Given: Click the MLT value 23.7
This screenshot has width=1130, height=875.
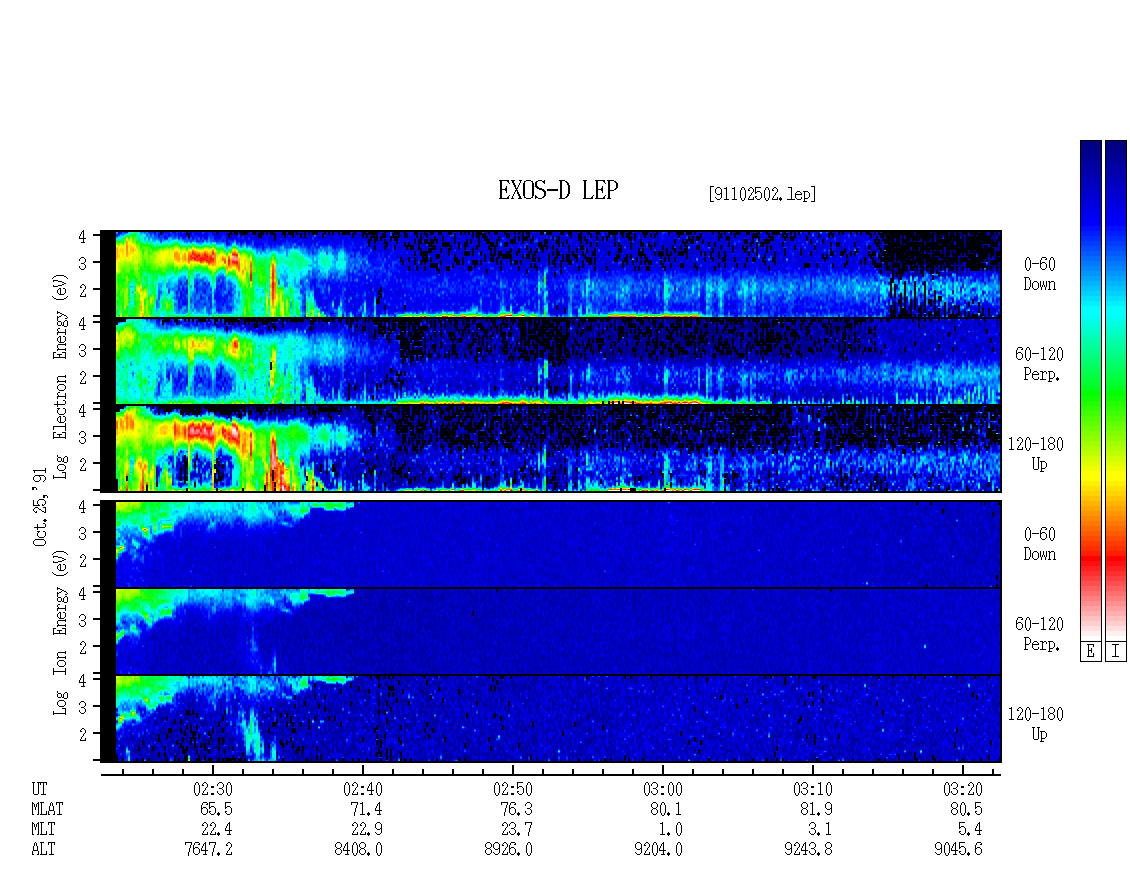Looking at the screenshot, I should [x=516, y=830].
